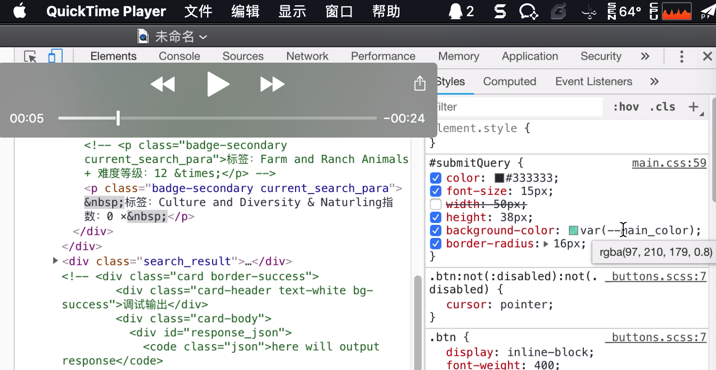Select the div class="card-body" line
Screen dimensions: 716x370
194,318
